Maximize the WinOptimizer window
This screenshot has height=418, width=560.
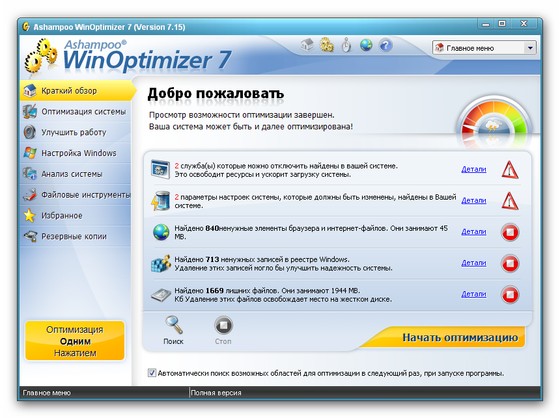(502, 24)
